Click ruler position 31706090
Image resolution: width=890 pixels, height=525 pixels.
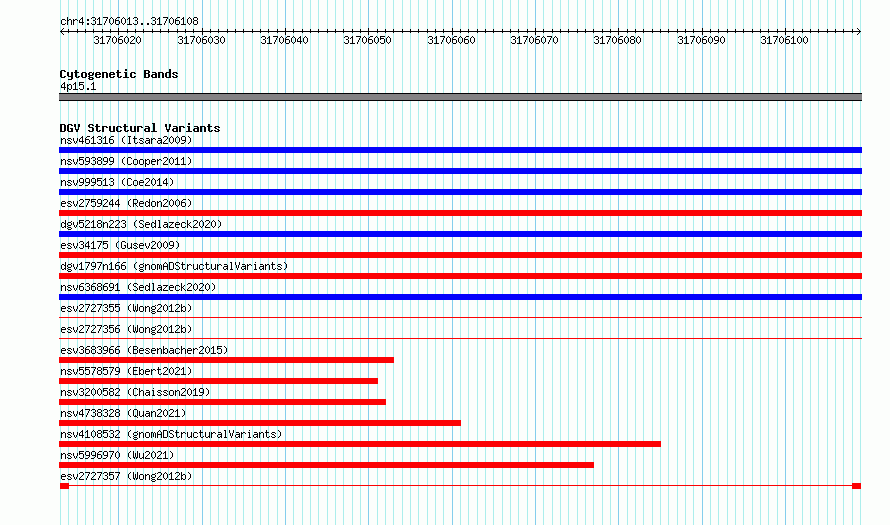tap(702, 40)
